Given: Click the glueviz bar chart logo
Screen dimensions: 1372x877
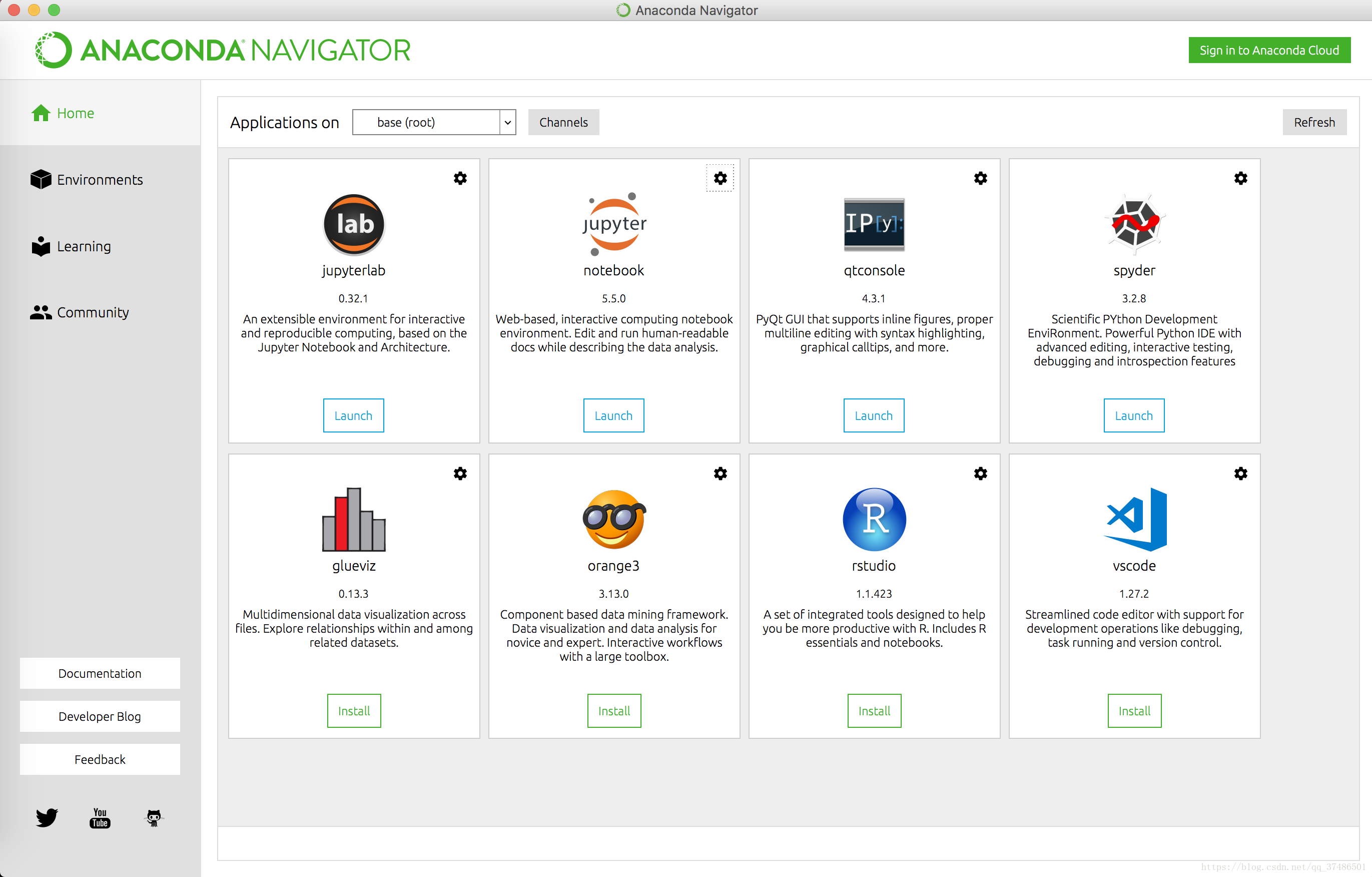Looking at the screenshot, I should click(x=354, y=519).
